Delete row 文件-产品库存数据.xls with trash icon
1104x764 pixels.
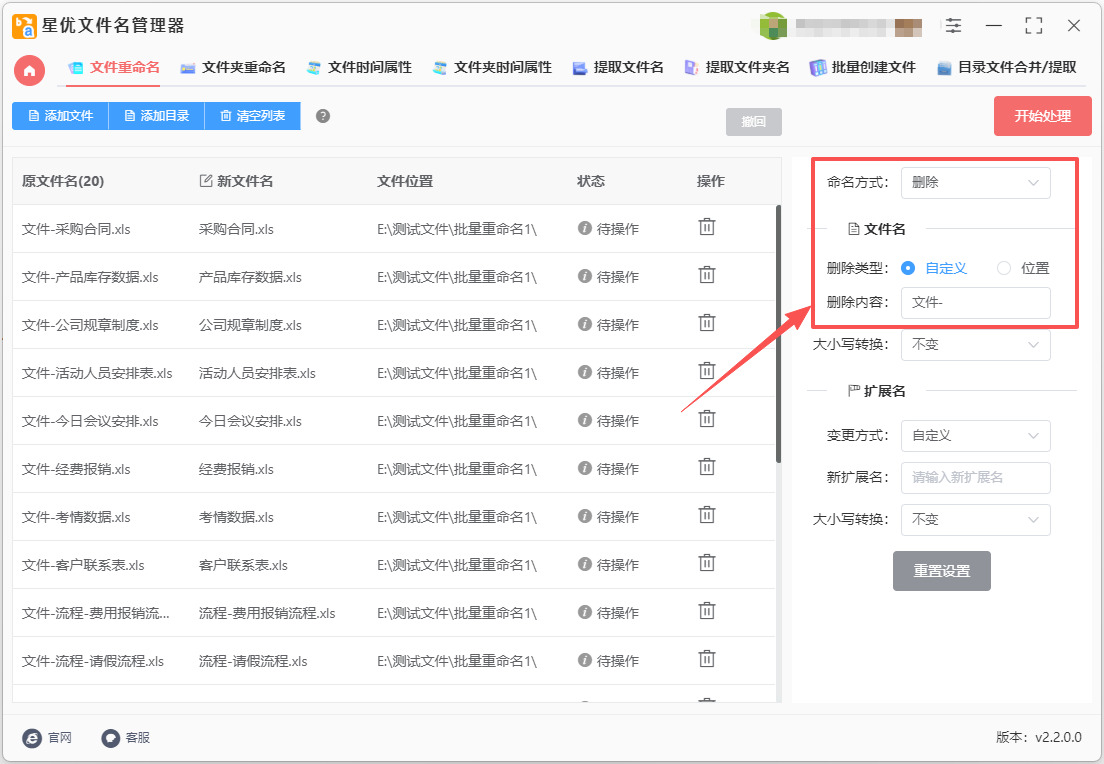coord(707,275)
